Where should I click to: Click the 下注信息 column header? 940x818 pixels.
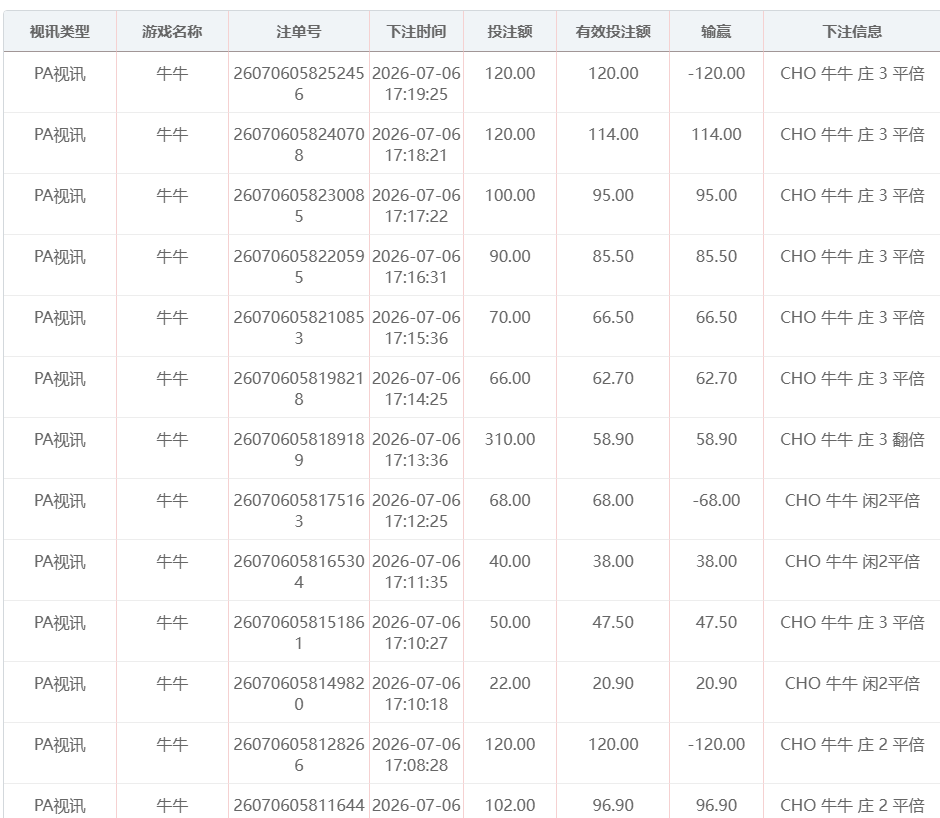(x=852, y=31)
